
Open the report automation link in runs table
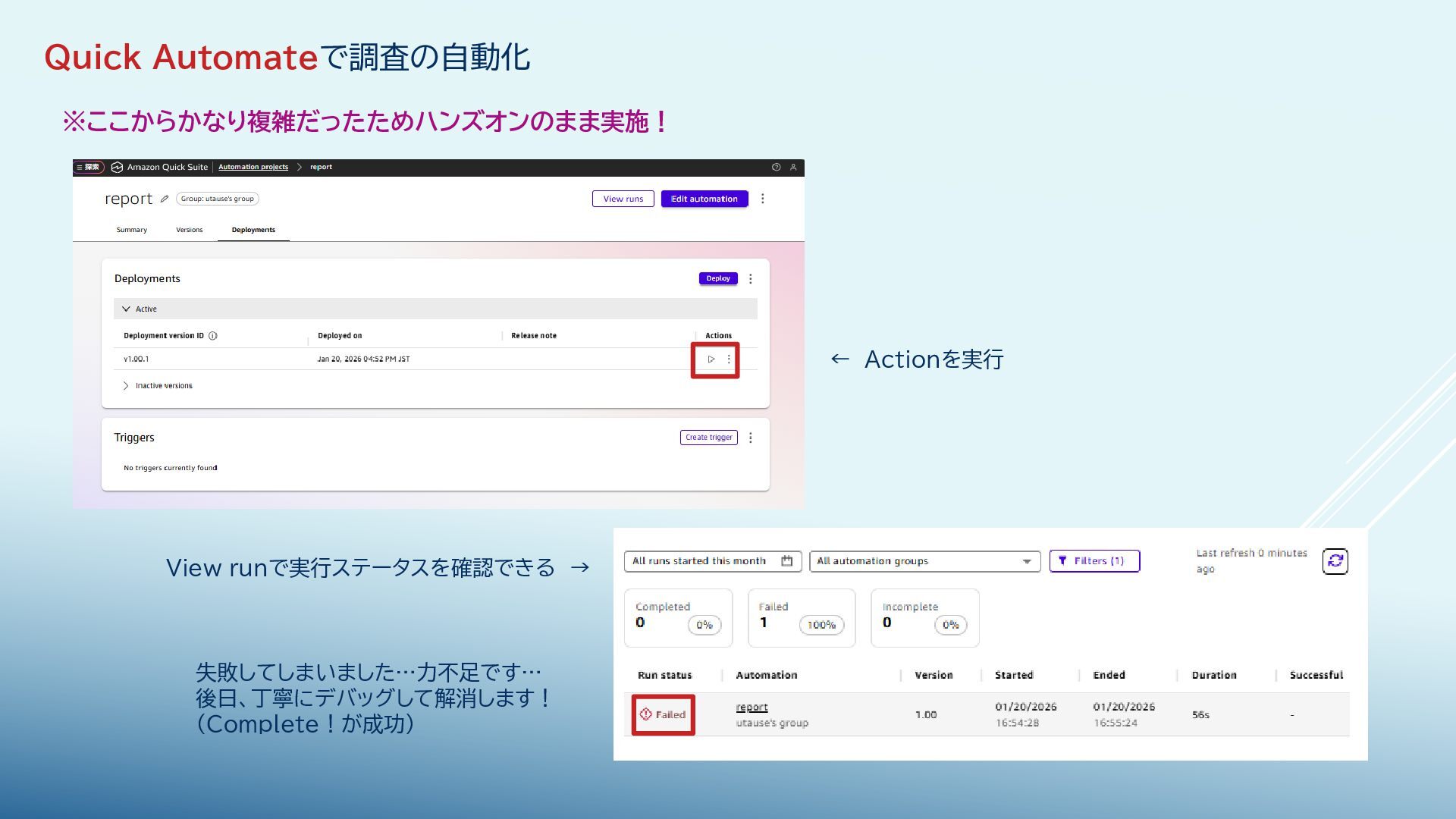[752, 707]
